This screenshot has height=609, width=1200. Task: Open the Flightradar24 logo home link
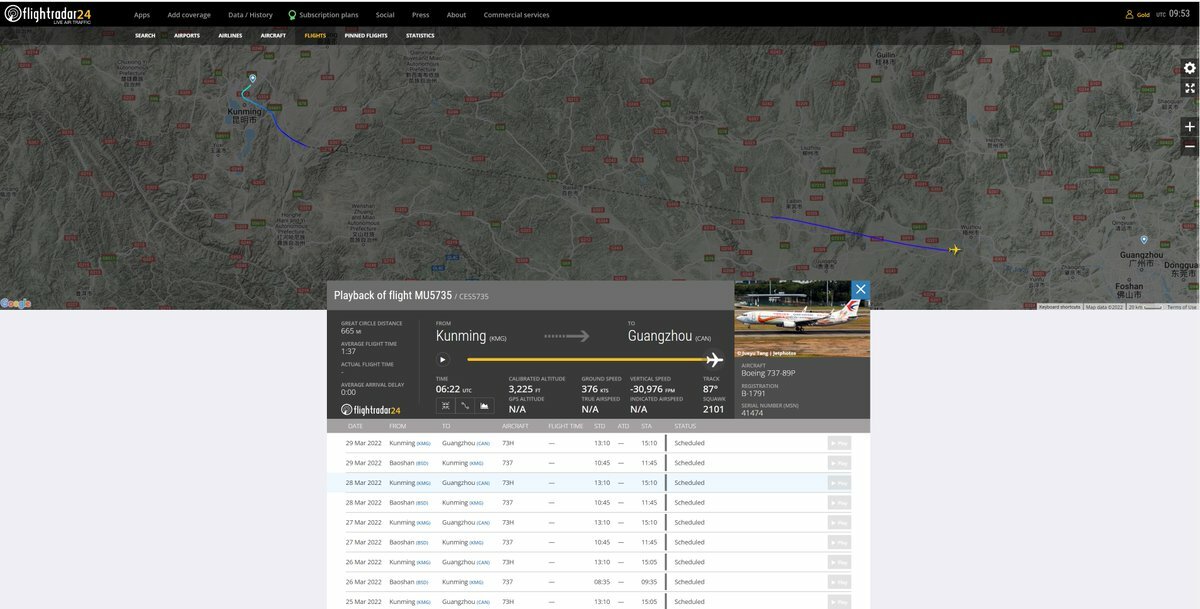[x=49, y=14]
